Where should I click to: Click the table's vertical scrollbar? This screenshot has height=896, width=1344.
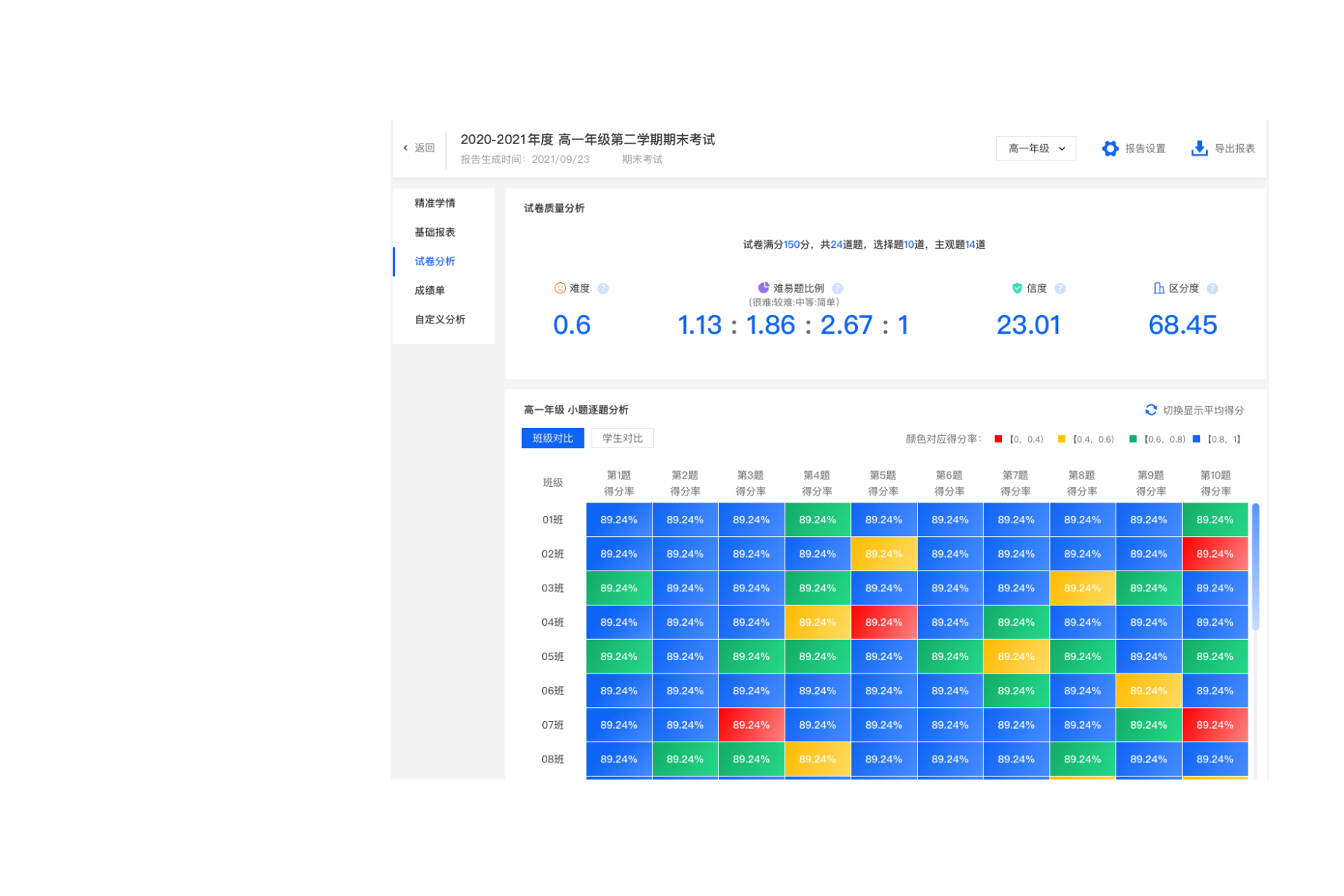pos(1255,567)
